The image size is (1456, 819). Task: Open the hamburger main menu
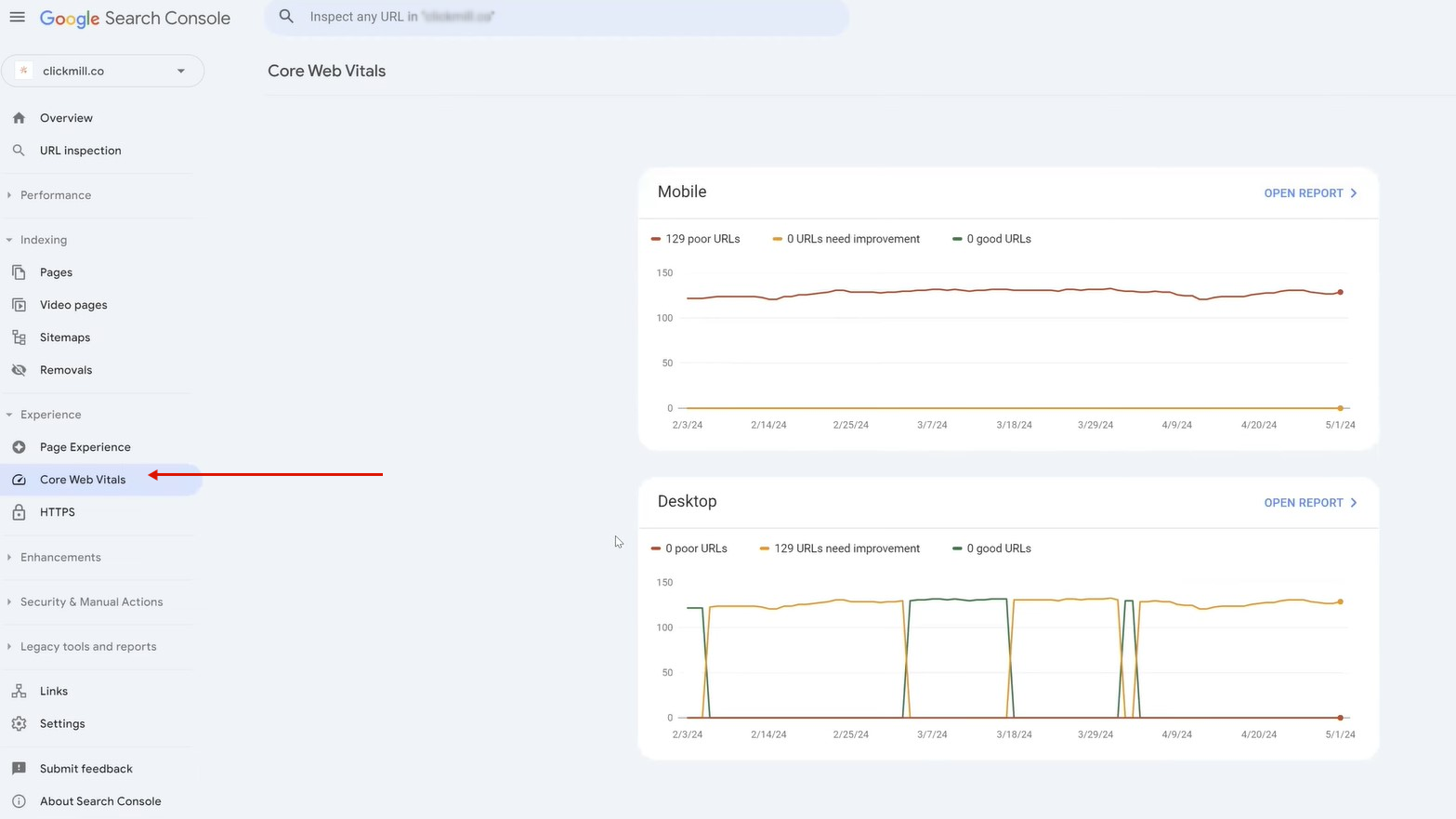tap(17, 18)
